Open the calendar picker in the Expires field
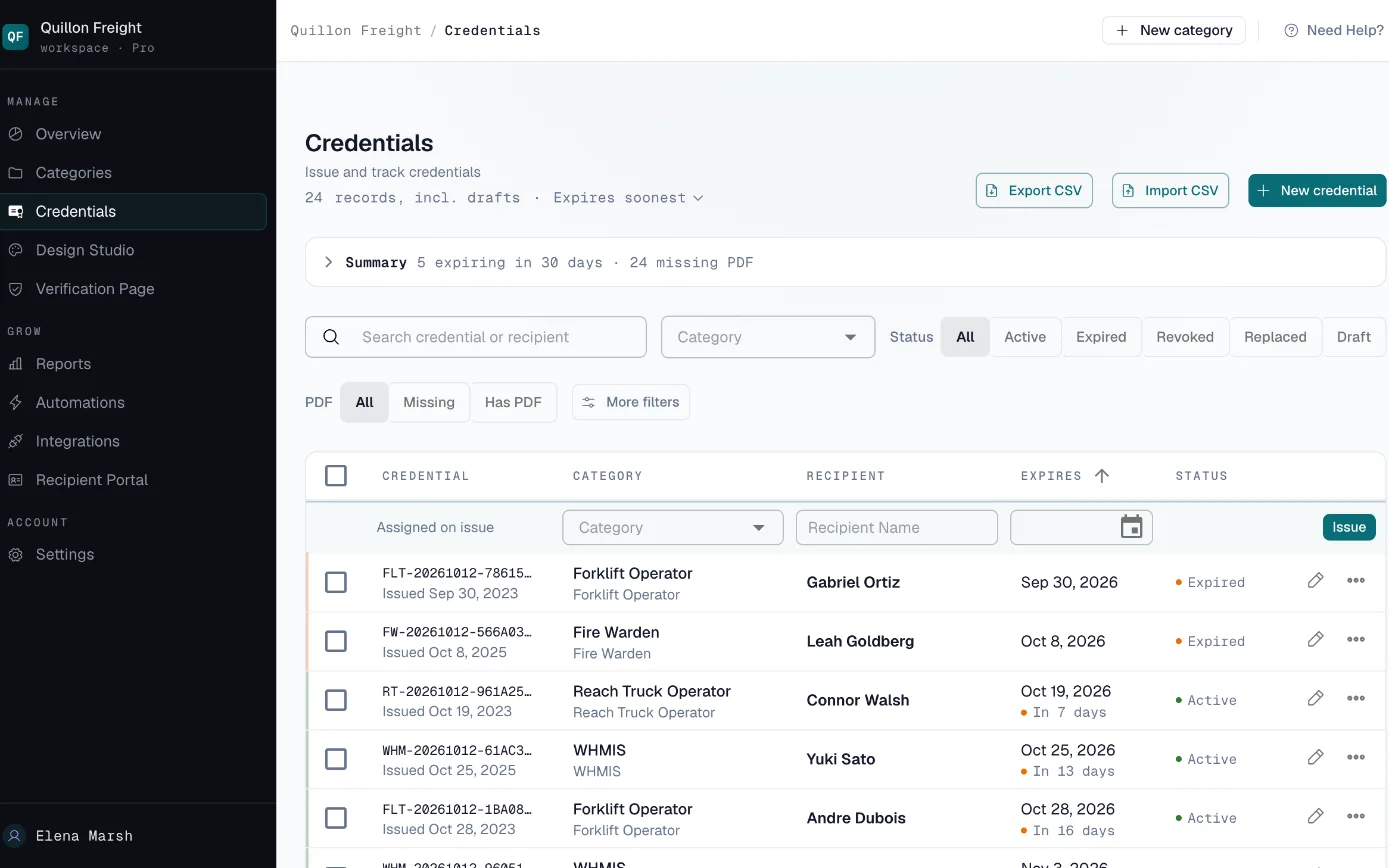Viewport: 1389px width, 868px height. click(x=1131, y=527)
